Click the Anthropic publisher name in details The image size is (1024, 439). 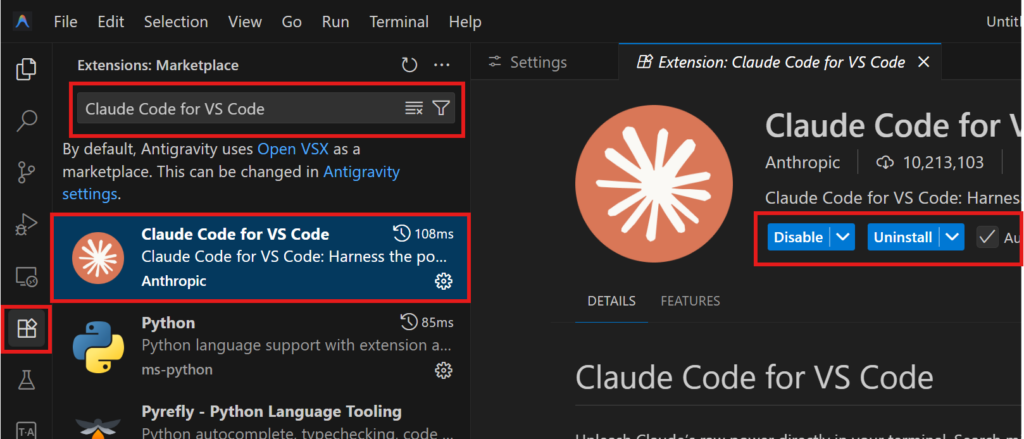point(802,163)
